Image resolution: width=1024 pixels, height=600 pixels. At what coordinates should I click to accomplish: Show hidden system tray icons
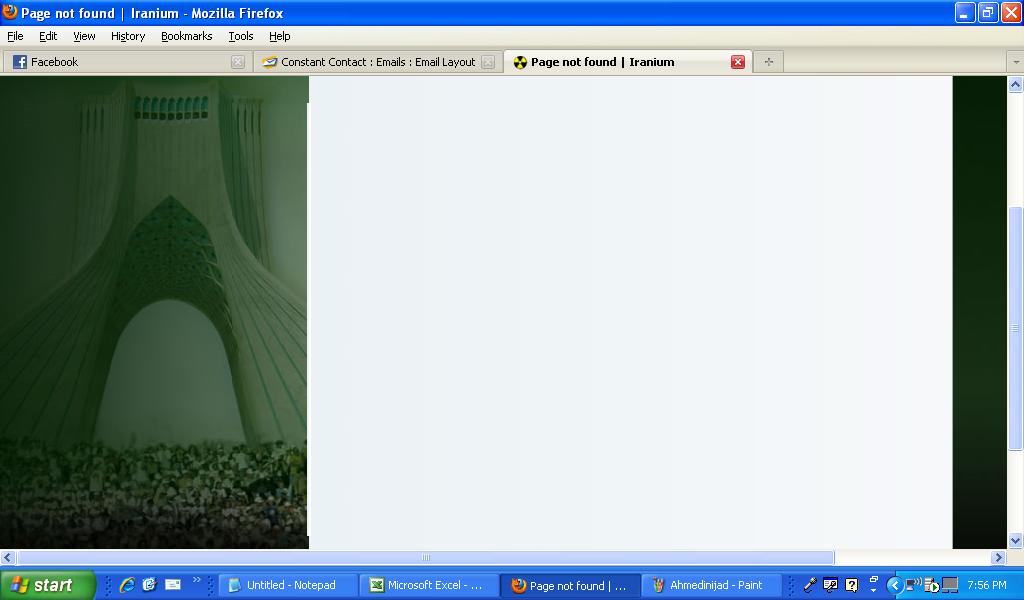[x=895, y=586]
